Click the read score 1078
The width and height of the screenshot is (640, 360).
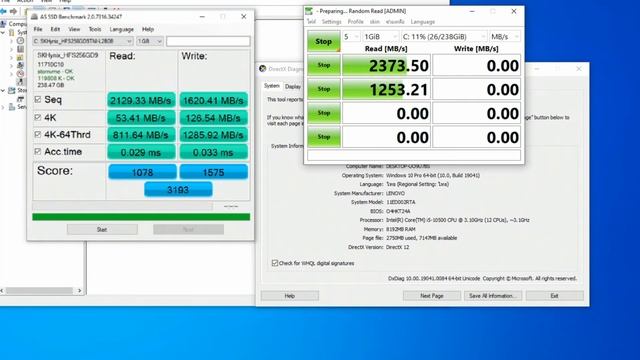pyautogui.click(x=142, y=172)
